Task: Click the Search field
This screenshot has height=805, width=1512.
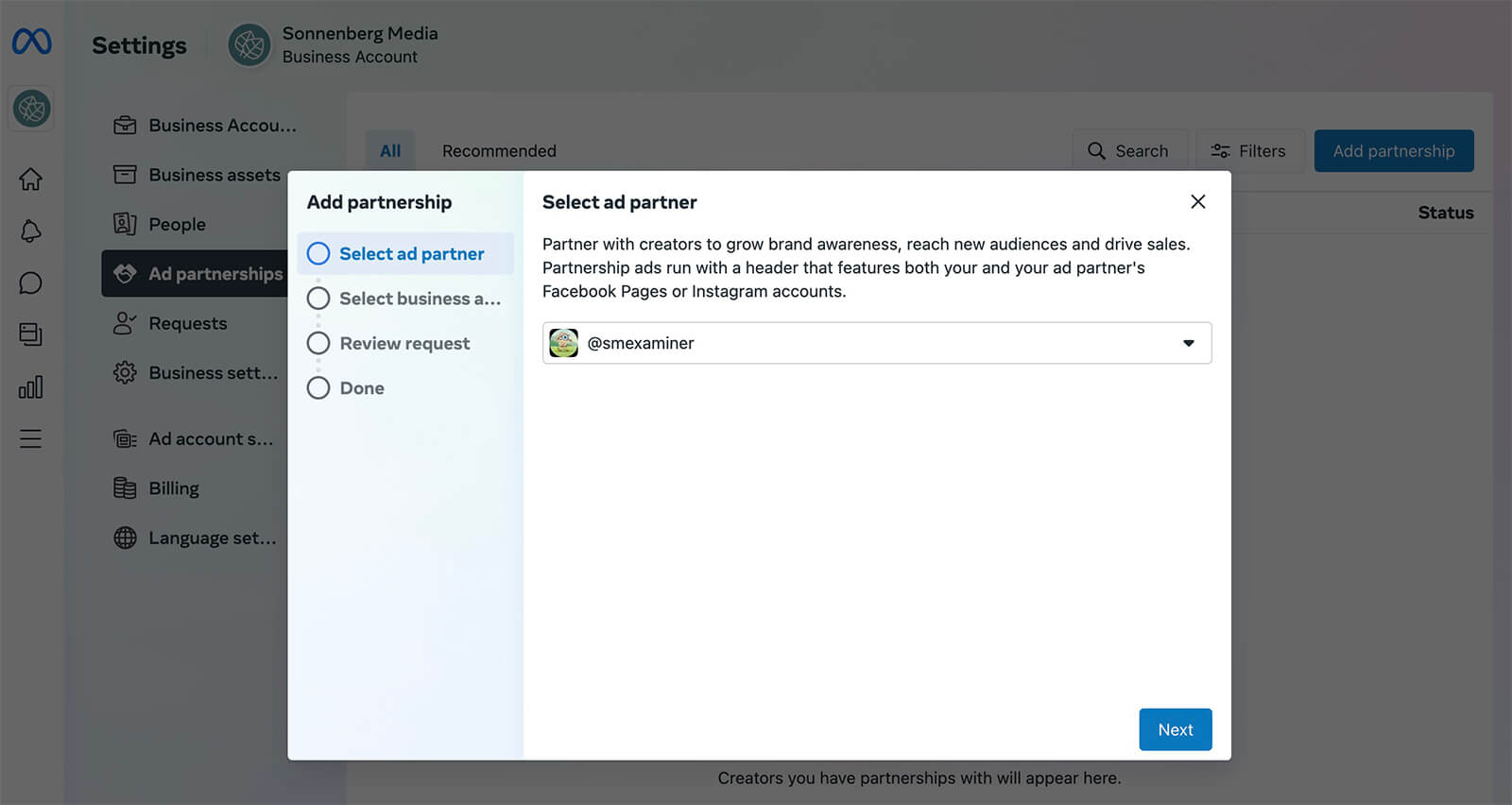Action: pyautogui.click(x=1128, y=151)
